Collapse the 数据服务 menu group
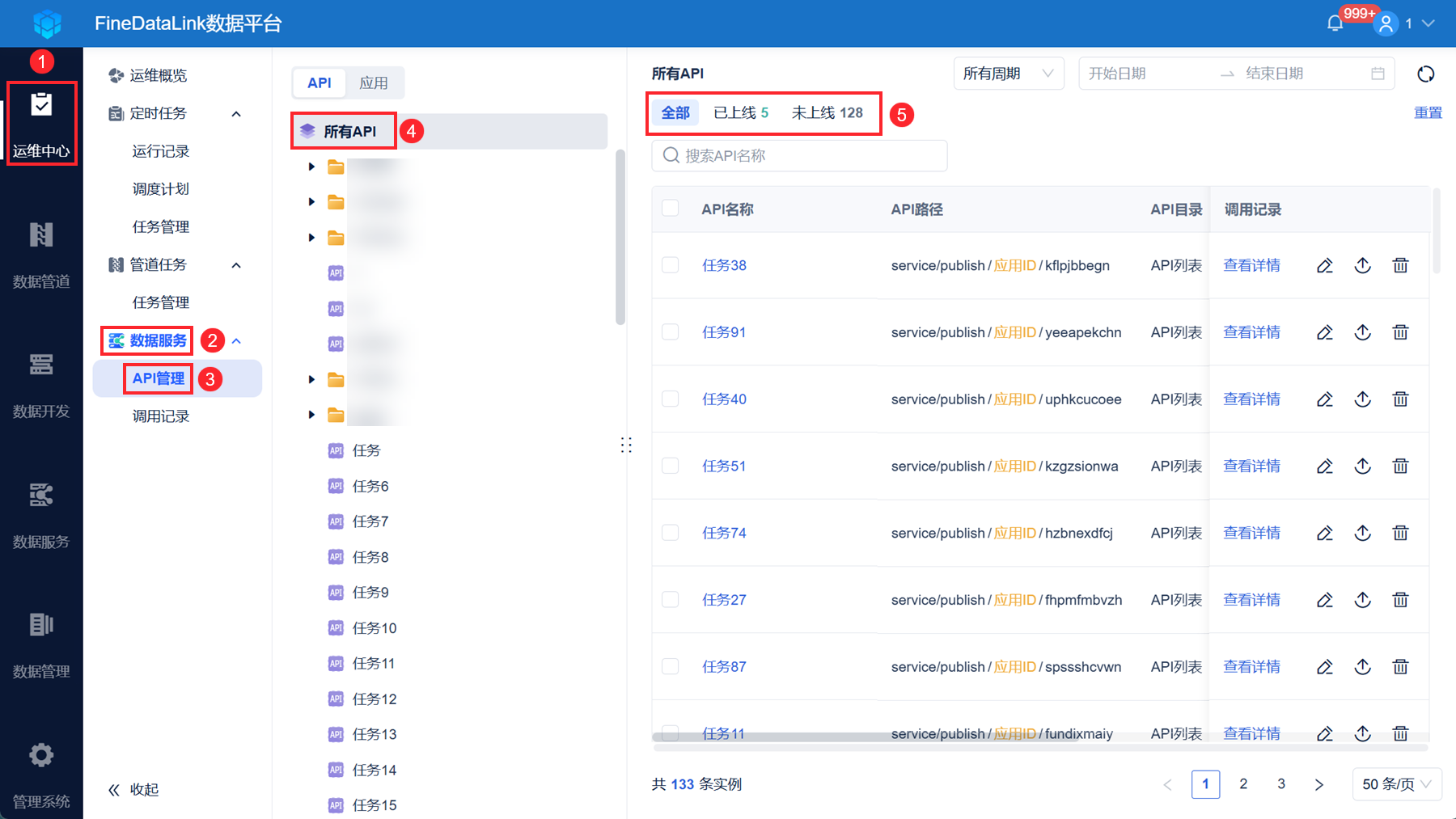 236,341
